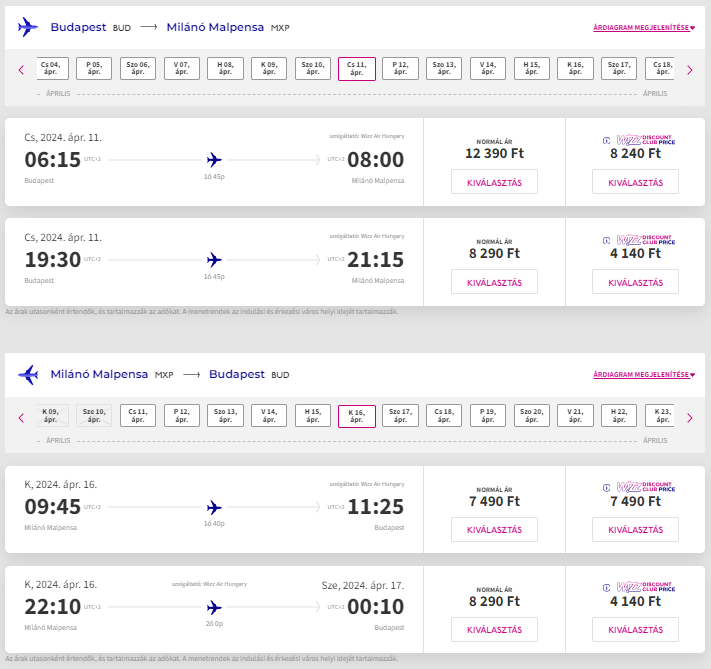This screenshot has height=669, width=711.
Task: Select outbound date tab P 12, ápr.
Action: point(400,68)
